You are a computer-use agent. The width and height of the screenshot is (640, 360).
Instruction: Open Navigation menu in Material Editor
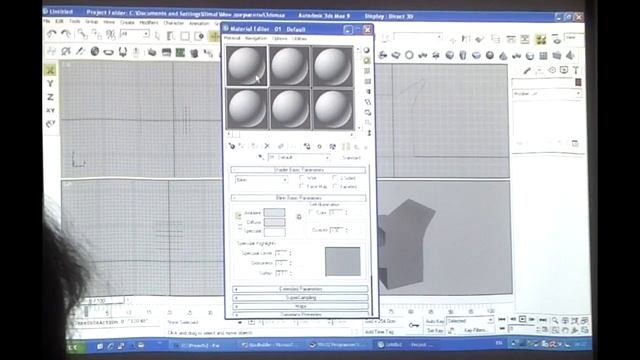256,38
